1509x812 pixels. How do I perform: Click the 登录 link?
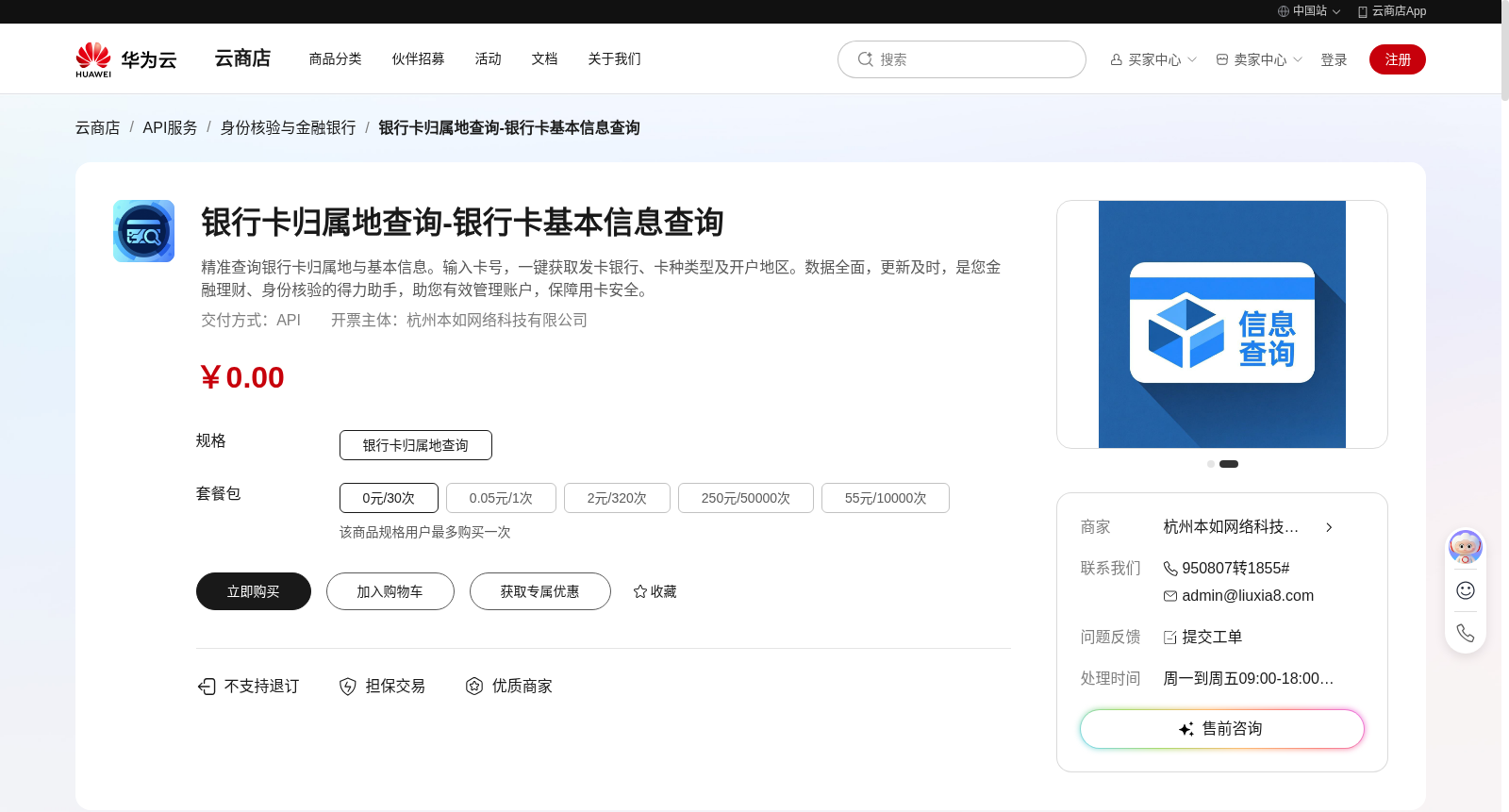click(x=1334, y=59)
